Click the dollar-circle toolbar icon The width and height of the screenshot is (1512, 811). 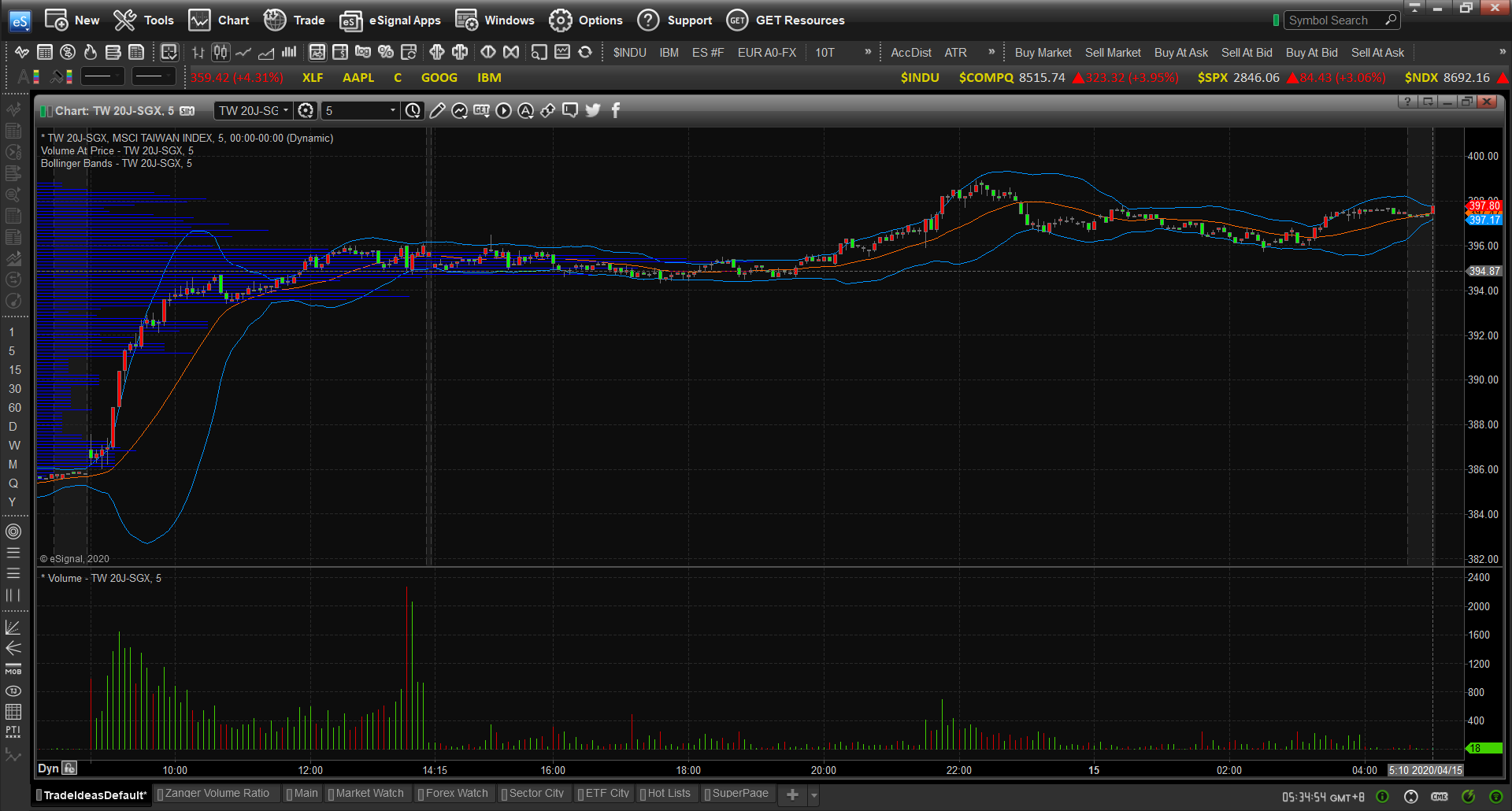(x=68, y=52)
